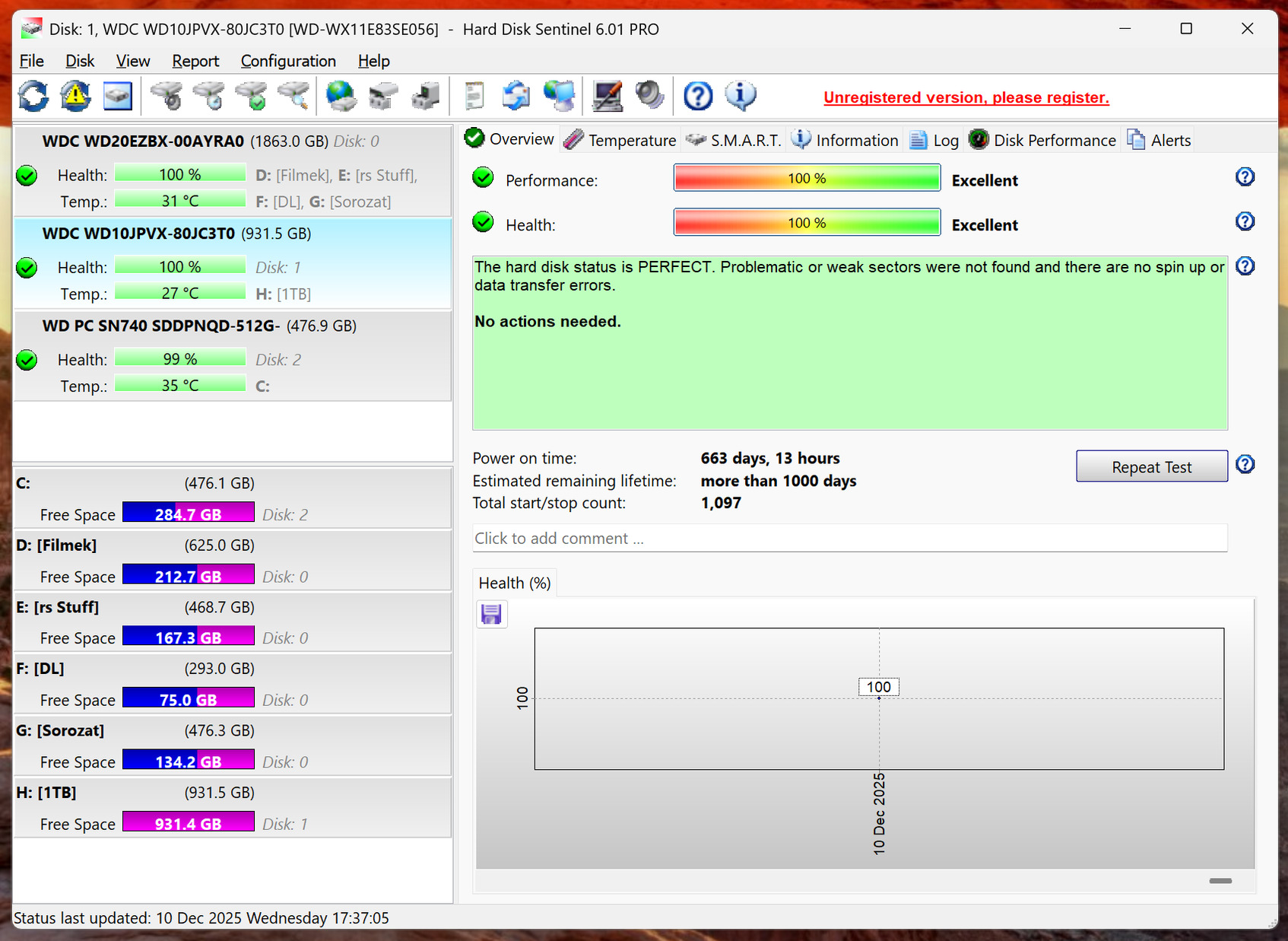Click the Health 100 % gradient bar in Overview
The image size is (1288, 941).
click(x=807, y=222)
